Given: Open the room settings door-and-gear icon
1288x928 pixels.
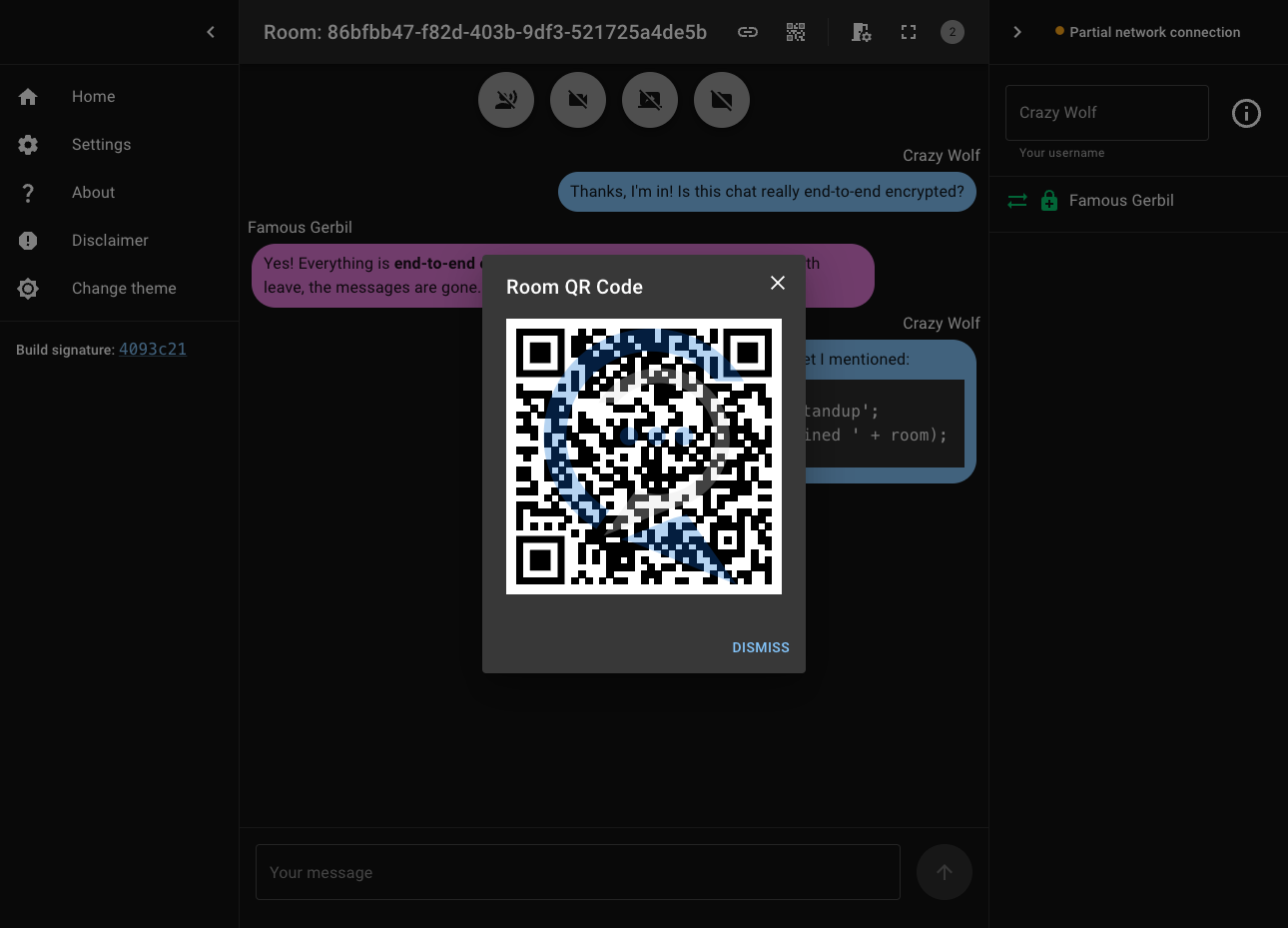Looking at the screenshot, I should pos(861,32).
